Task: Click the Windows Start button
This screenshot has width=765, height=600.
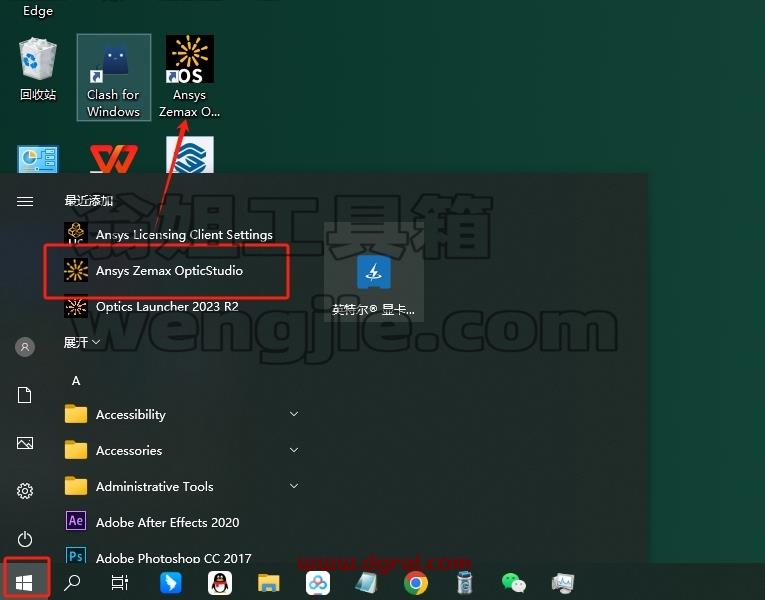Action: [x=24, y=582]
